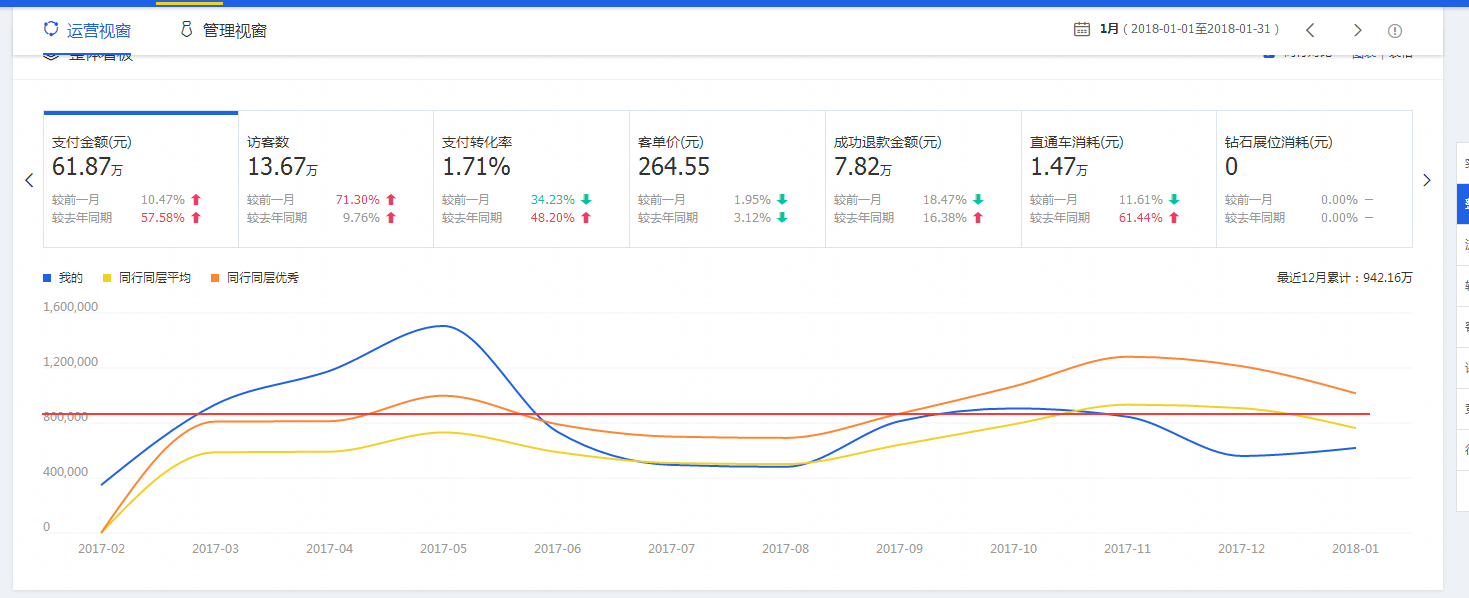The height and width of the screenshot is (598, 1469).
Task: Click the 13.67万 visitors value
Action: tap(283, 166)
